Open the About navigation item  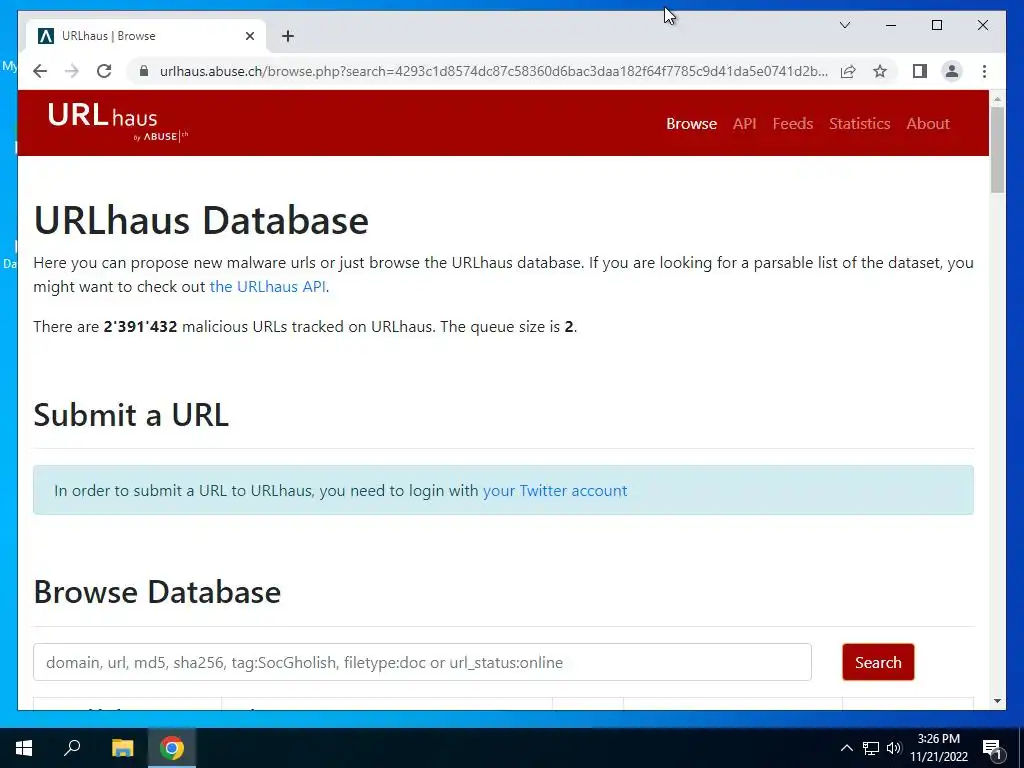pyautogui.click(x=927, y=123)
